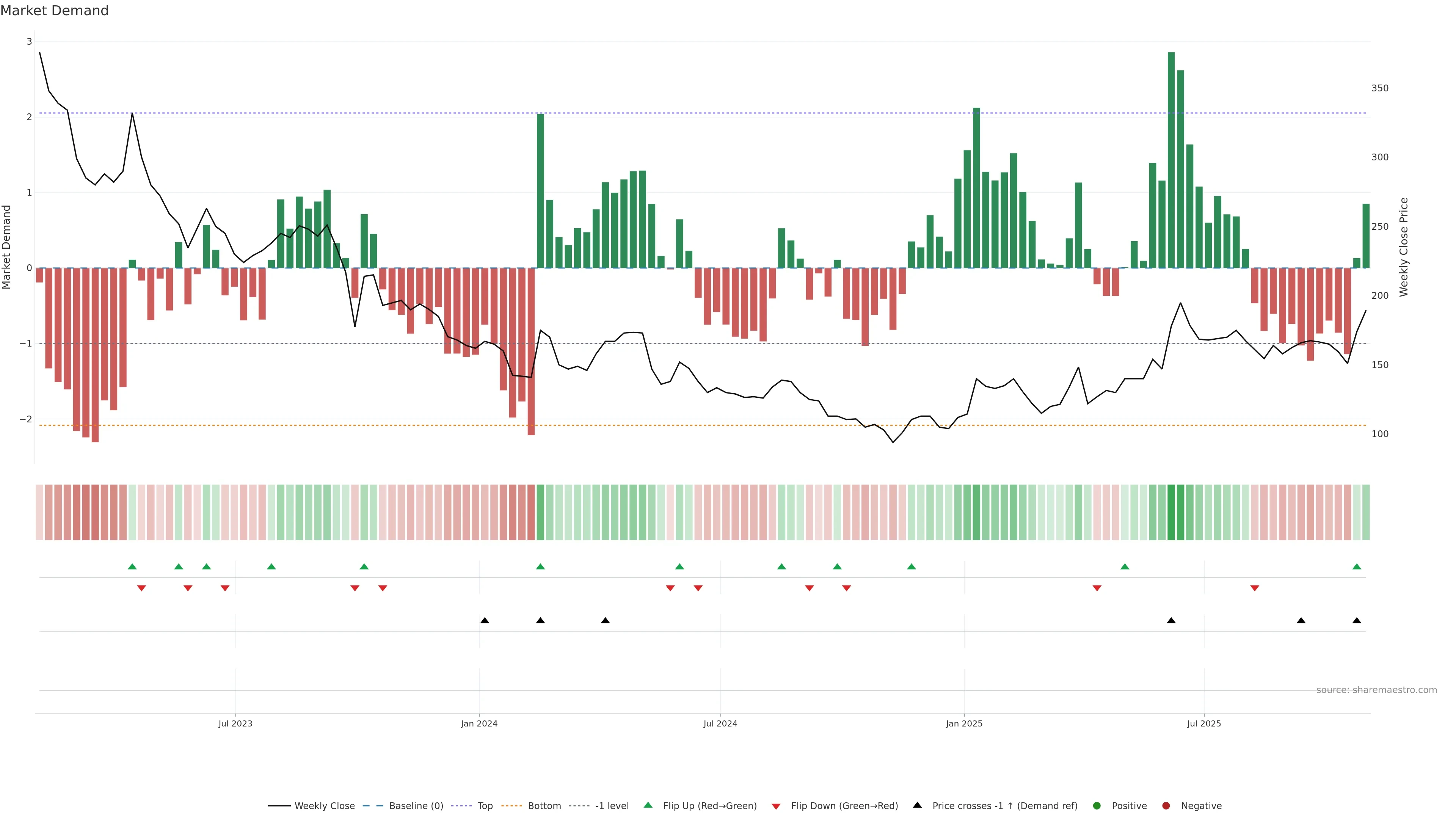Click the red Negative legend dot
Image resolution: width=1456 pixels, height=819 pixels.
(x=1166, y=805)
